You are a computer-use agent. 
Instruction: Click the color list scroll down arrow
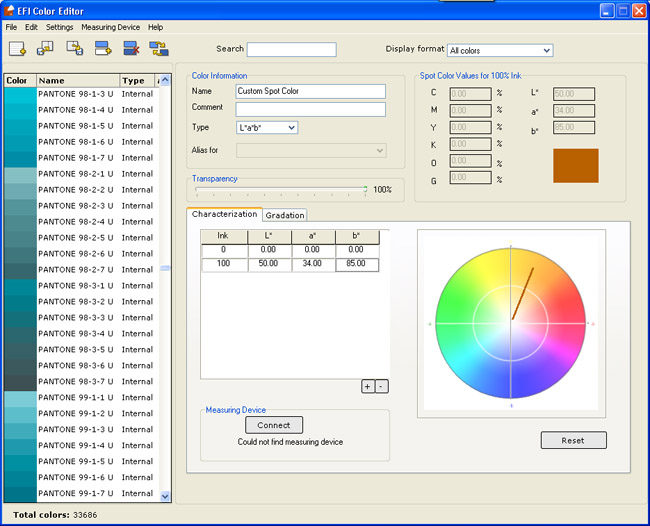pos(165,496)
